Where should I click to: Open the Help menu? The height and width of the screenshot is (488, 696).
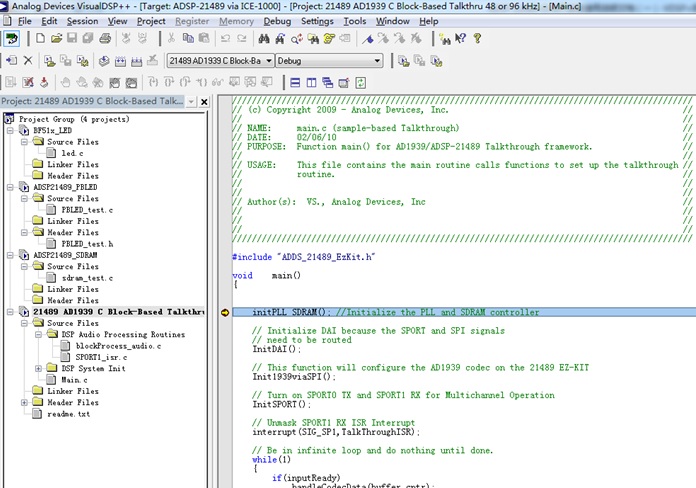point(429,21)
